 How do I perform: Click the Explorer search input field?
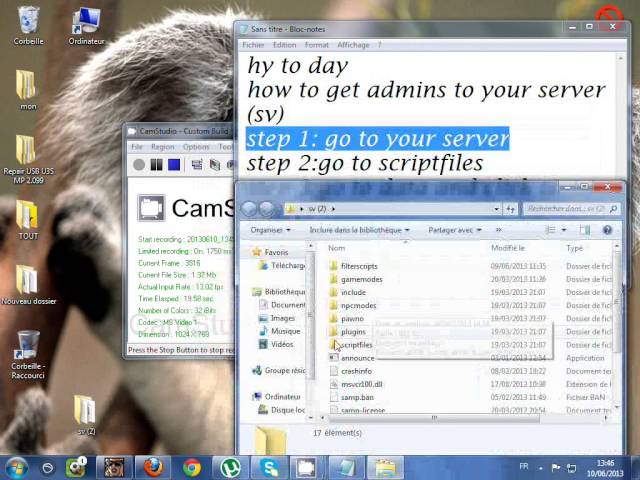point(566,209)
